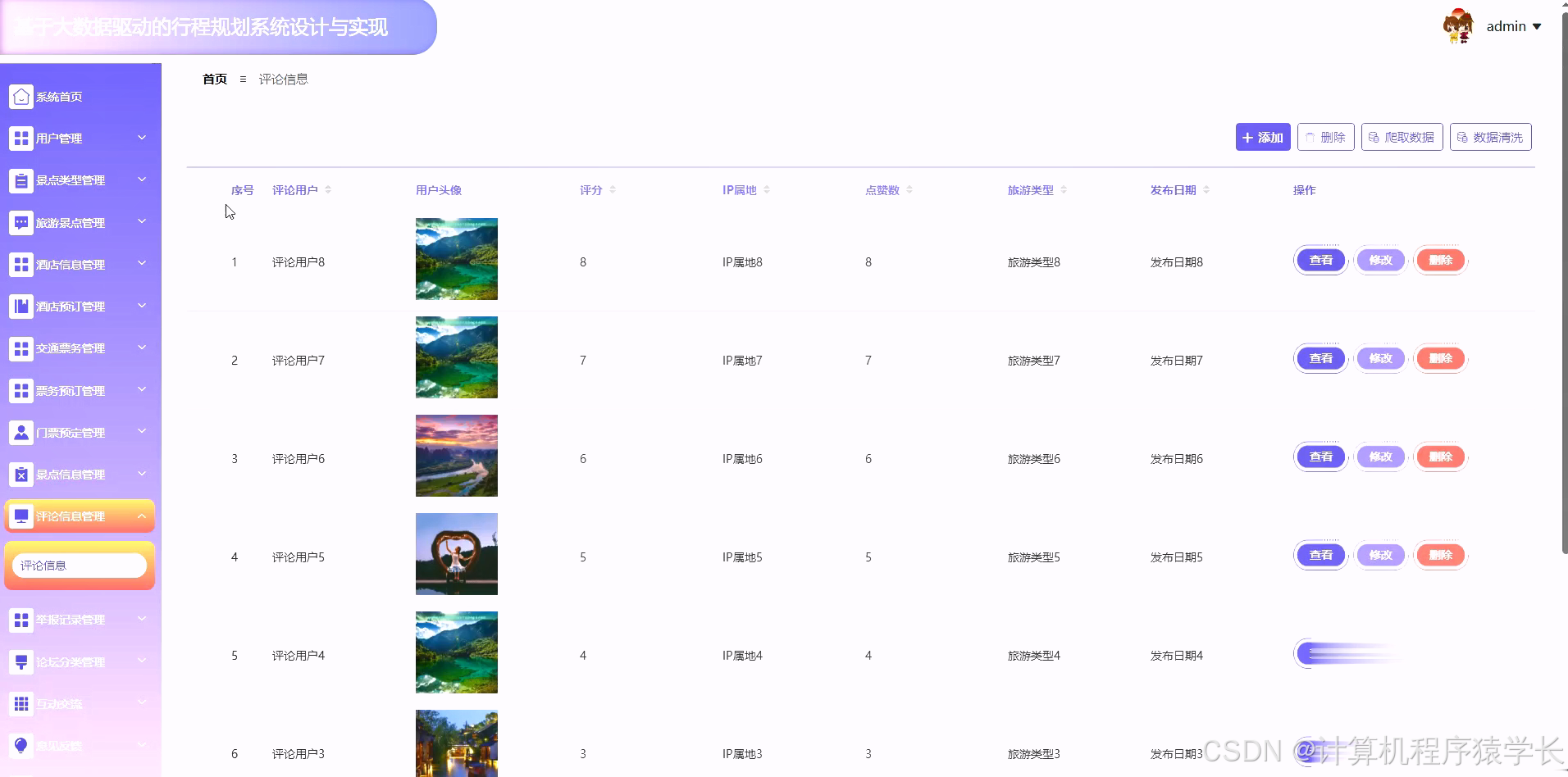1568x777 pixels.
Task: Select the 用户管理 sidebar icon
Action: (x=21, y=138)
